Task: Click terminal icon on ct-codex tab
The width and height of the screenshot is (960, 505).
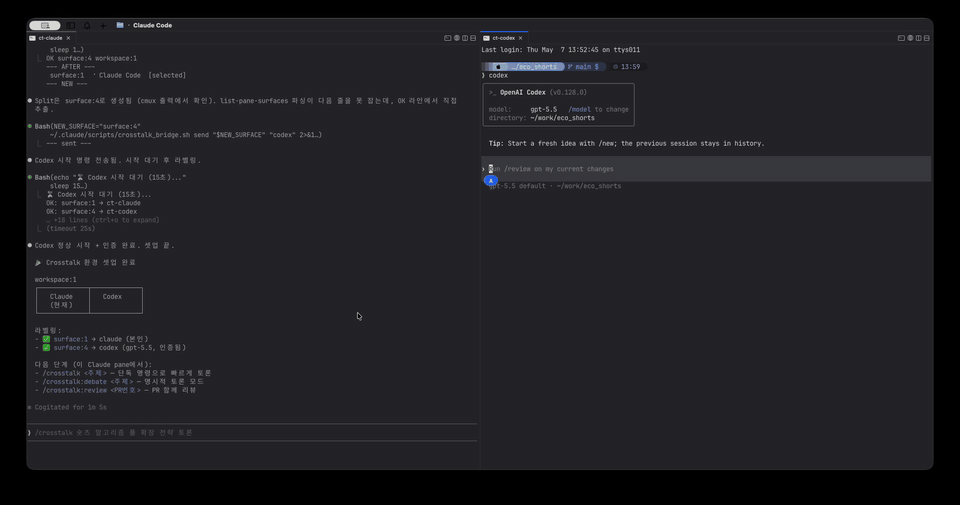Action: 486,38
